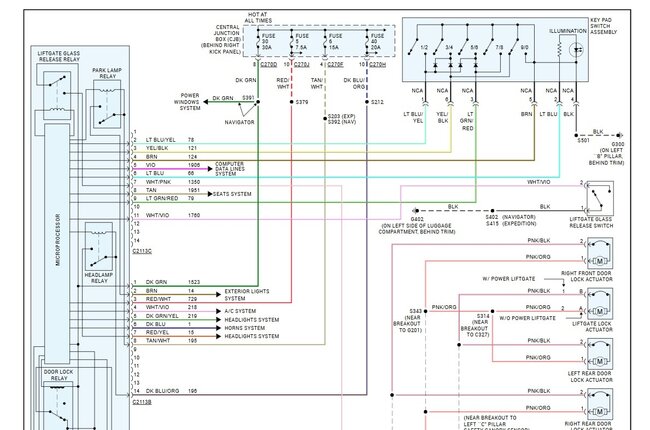Click the 'W/O POWER LIFTGATE' label
The image size is (650, 430).
click(527, 318)
